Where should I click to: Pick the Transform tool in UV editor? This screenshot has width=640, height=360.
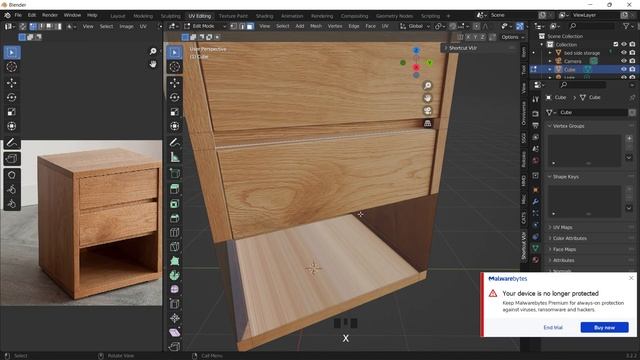(11, 126)
